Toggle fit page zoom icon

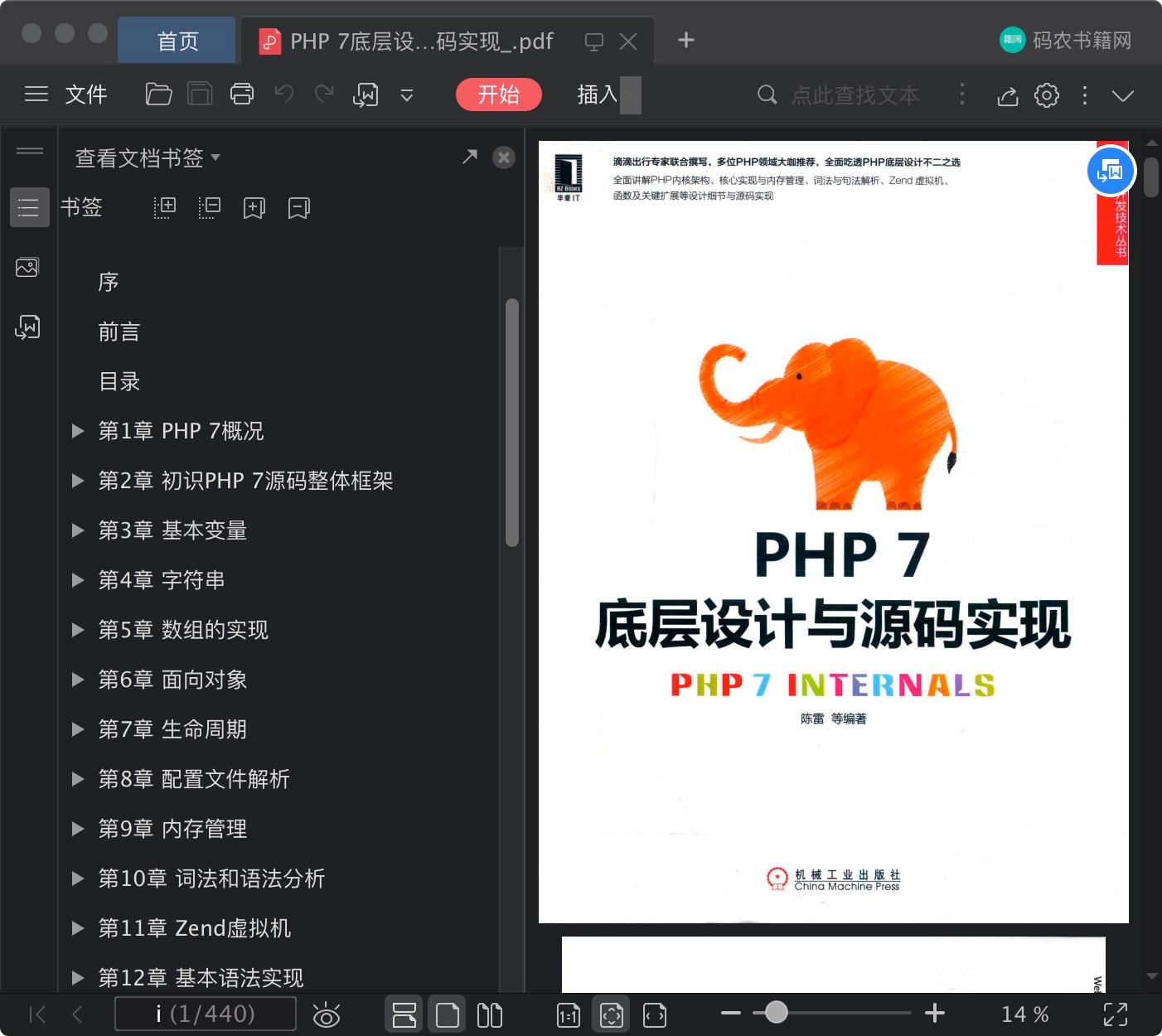(612, 1014)
